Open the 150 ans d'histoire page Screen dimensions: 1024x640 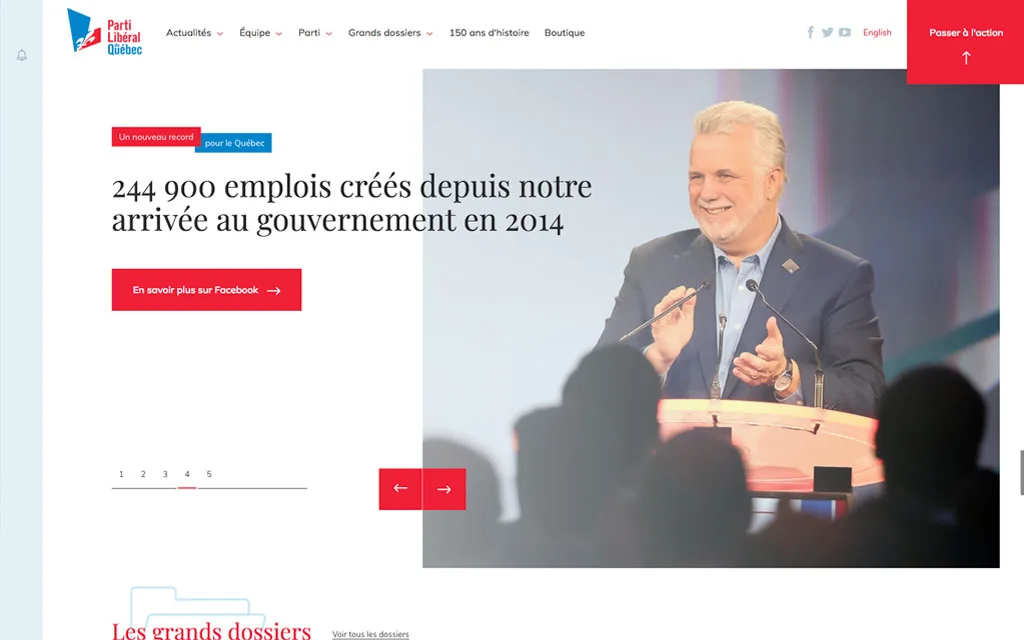pos(489,33)
